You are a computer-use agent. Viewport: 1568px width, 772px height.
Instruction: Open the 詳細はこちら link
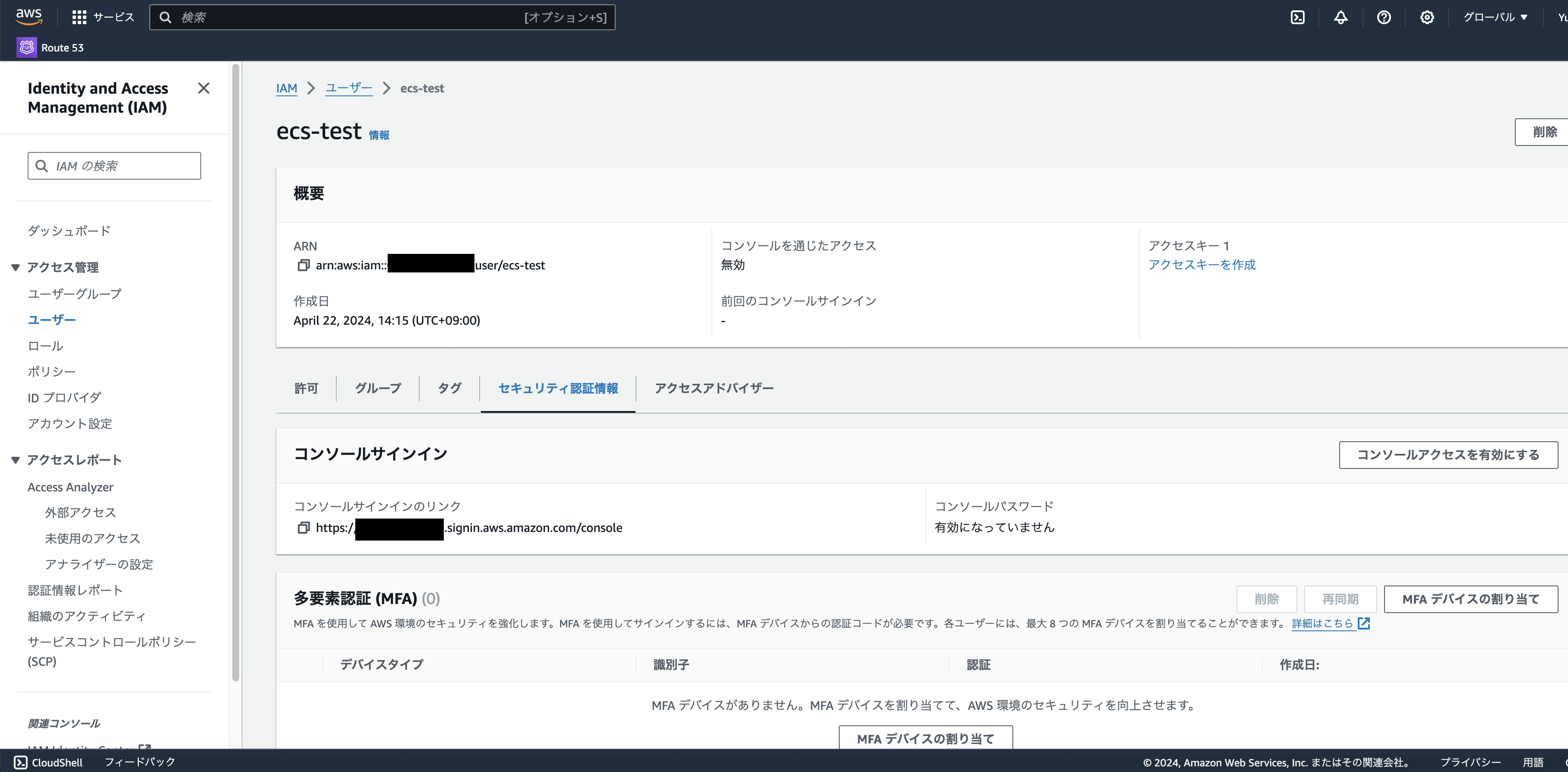(x=1323, y=623)
